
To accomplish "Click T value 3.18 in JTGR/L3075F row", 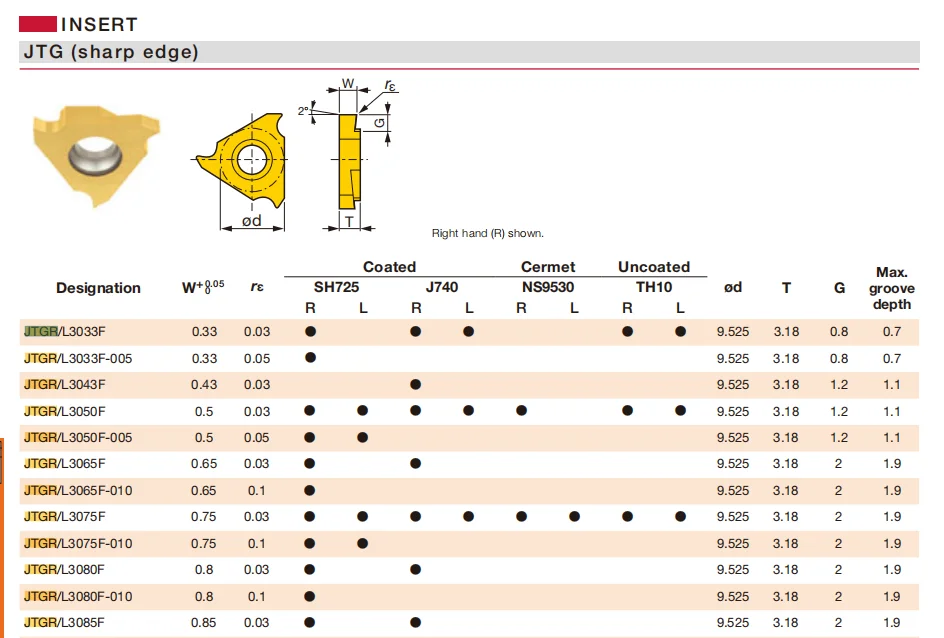I will point(786,516).
